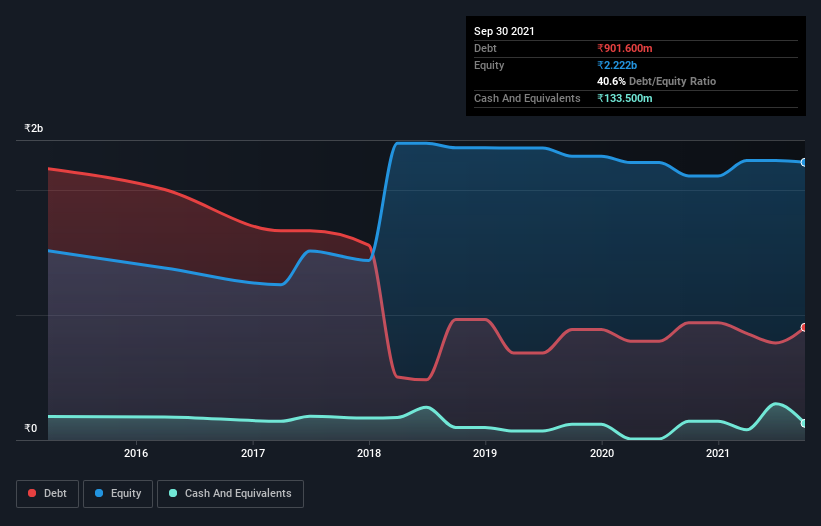
Task: Select the Cash endpoint marker on chart
Action: 804,423
